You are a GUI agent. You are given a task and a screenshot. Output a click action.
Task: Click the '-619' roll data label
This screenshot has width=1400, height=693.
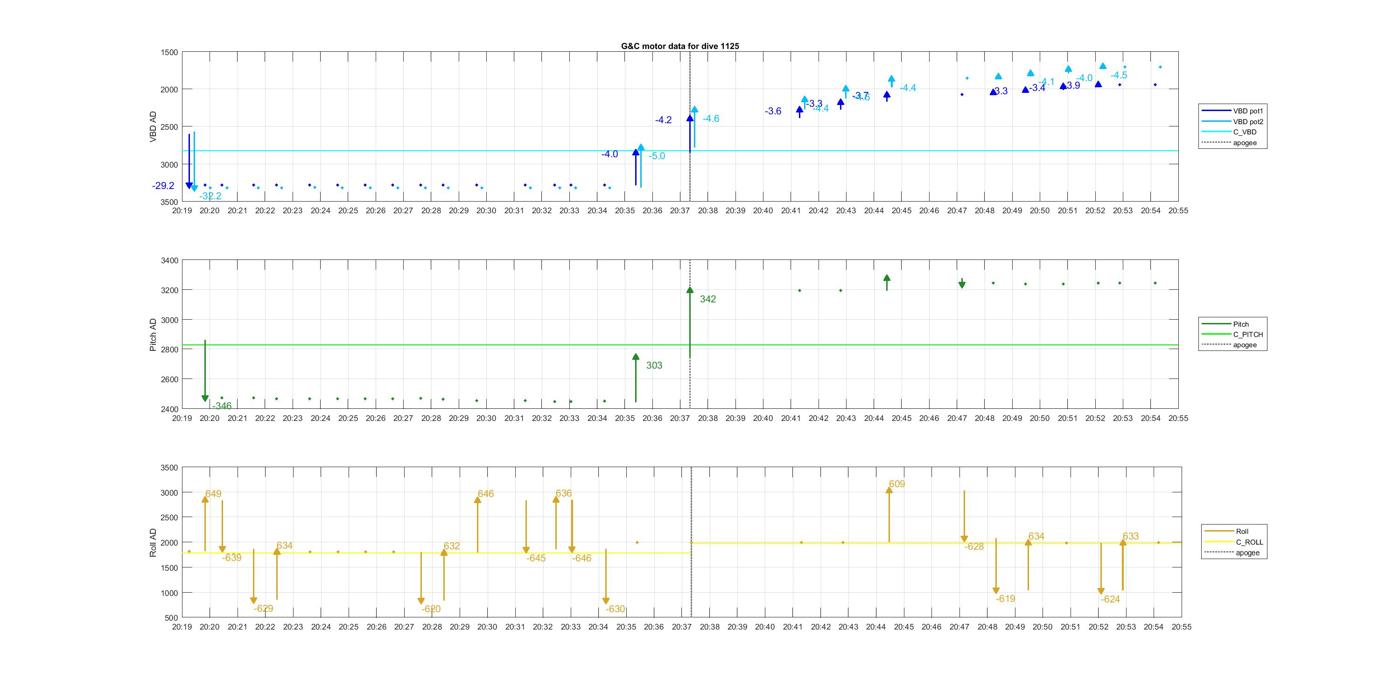pos(1005,599)
